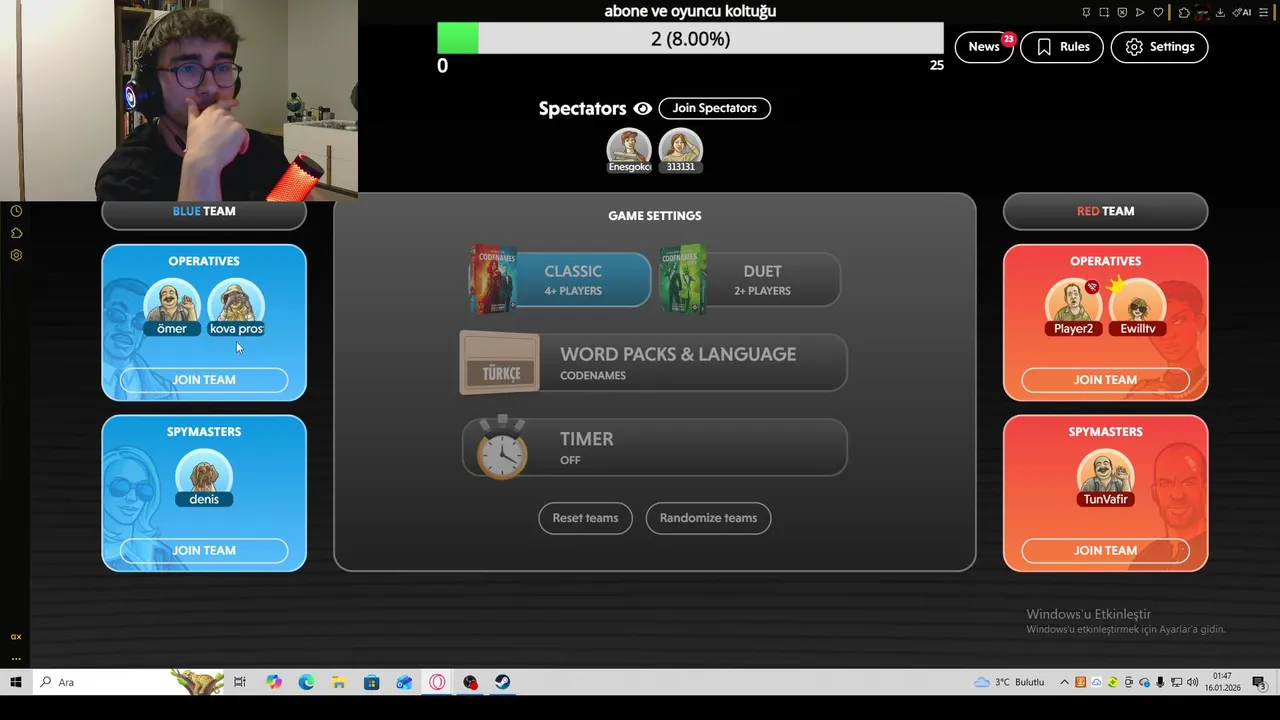
Task: Click denis spymaster avatar
Action: coord(204,477)
